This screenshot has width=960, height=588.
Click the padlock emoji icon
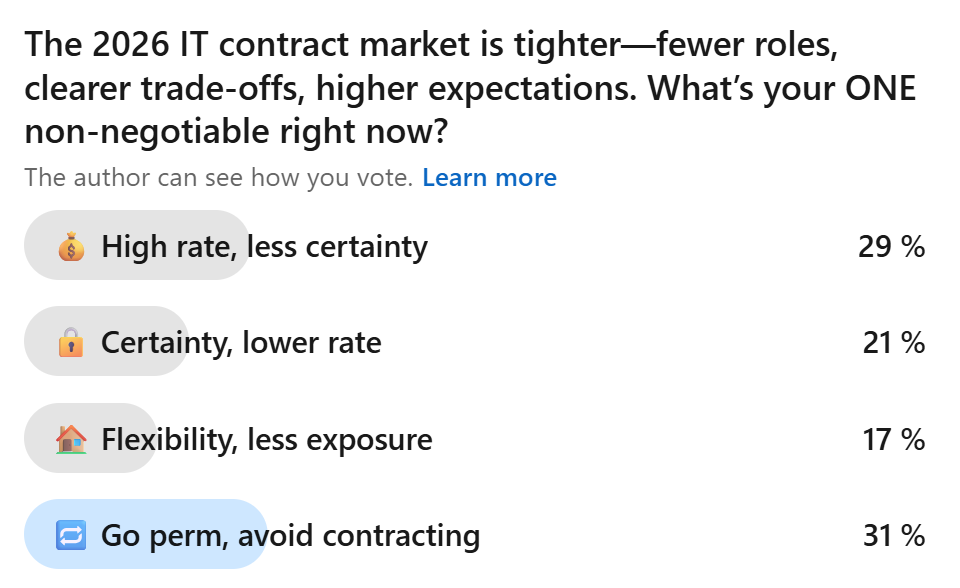point(71,342)
